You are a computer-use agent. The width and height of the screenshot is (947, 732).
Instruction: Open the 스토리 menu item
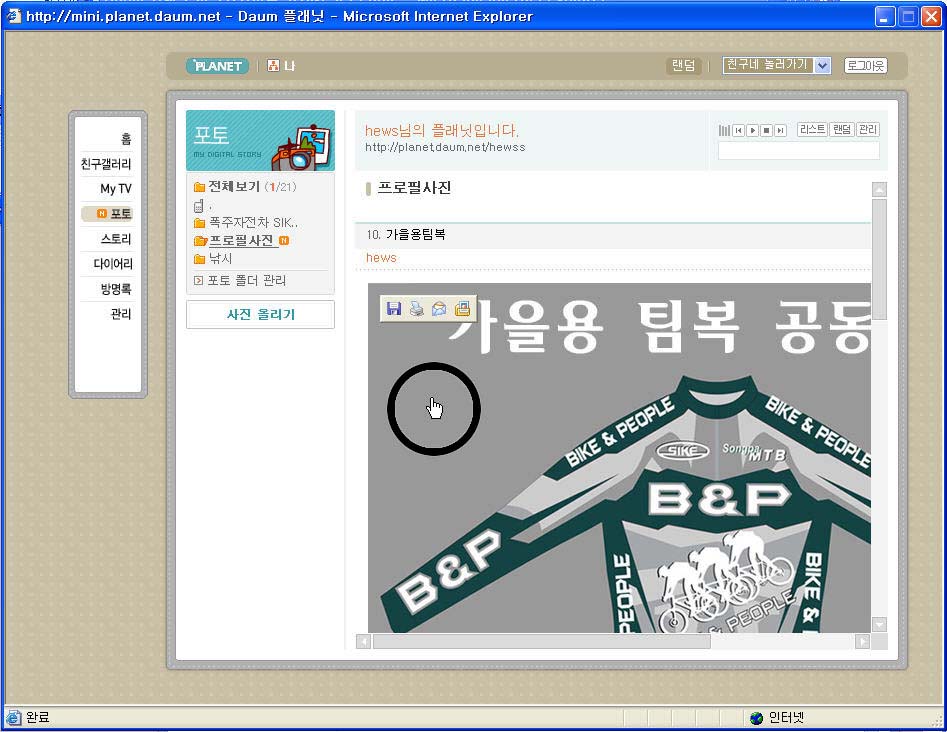tap(116, 239)
